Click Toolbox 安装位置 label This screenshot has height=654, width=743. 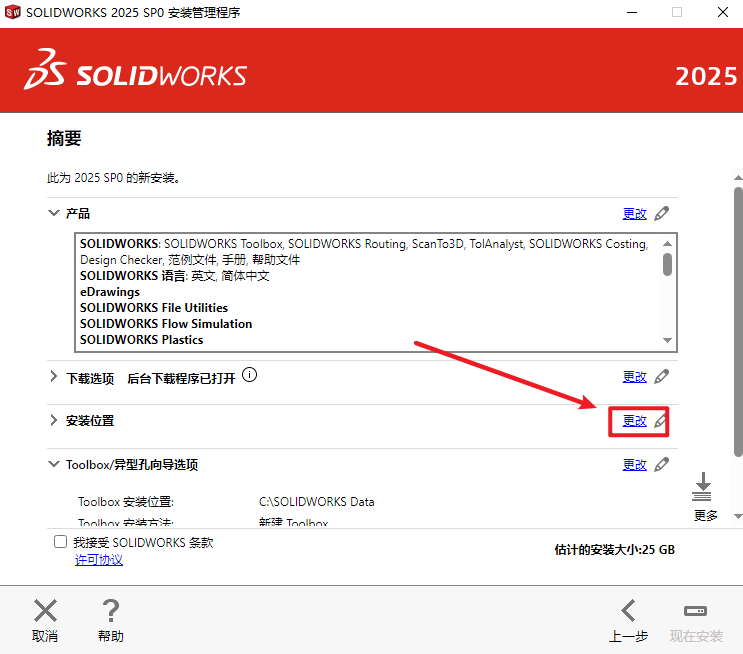(126, 502)
